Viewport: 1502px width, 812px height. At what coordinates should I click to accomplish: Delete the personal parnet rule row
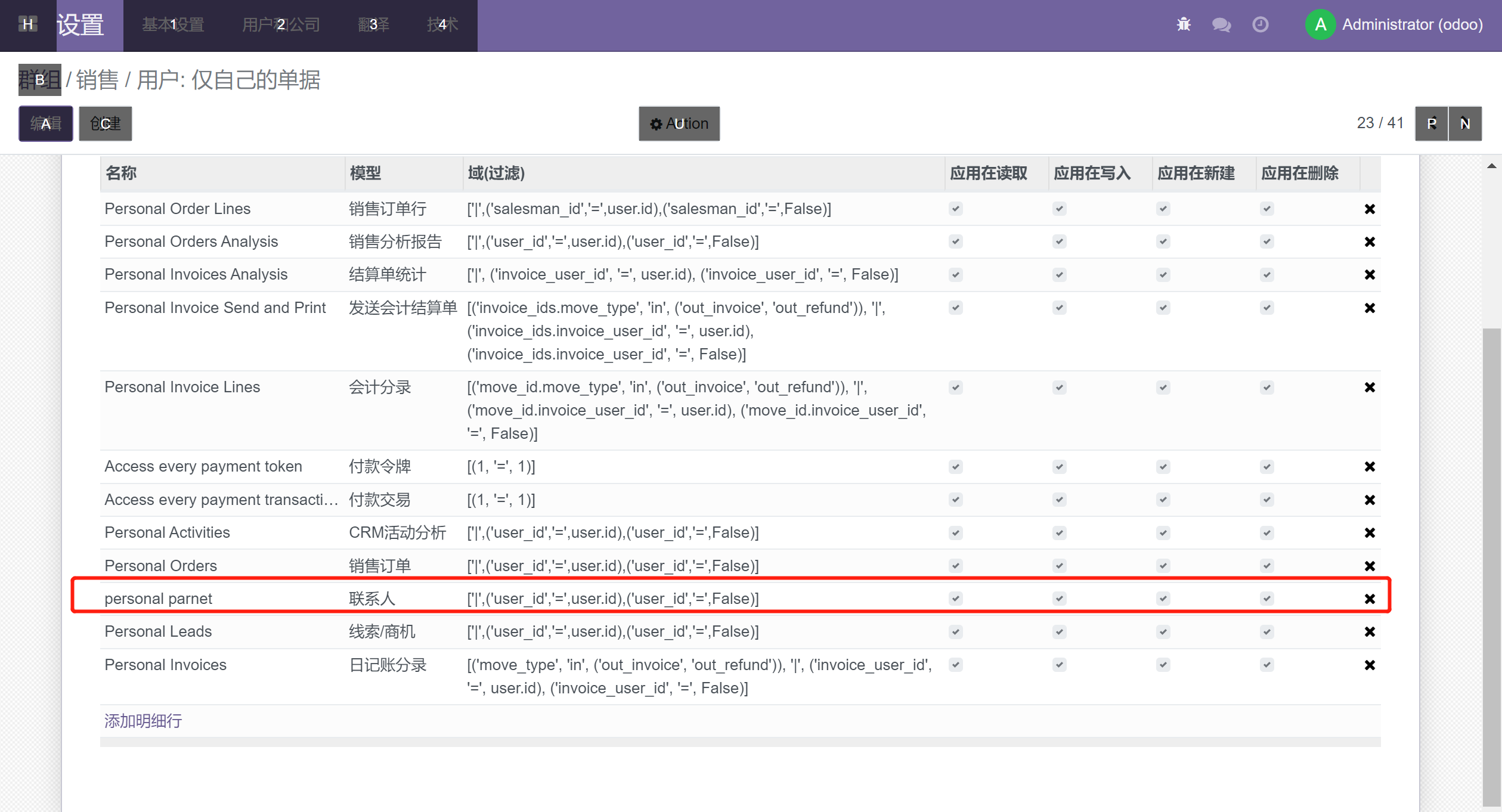tap(1370, 599)
